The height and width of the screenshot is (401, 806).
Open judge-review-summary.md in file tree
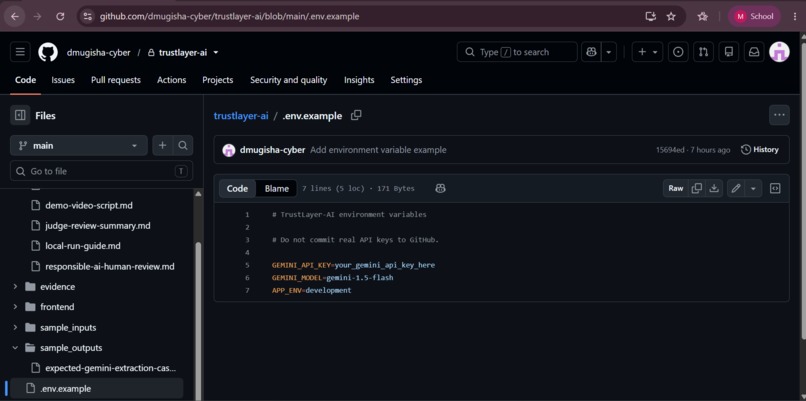click(x=98, y=226)
